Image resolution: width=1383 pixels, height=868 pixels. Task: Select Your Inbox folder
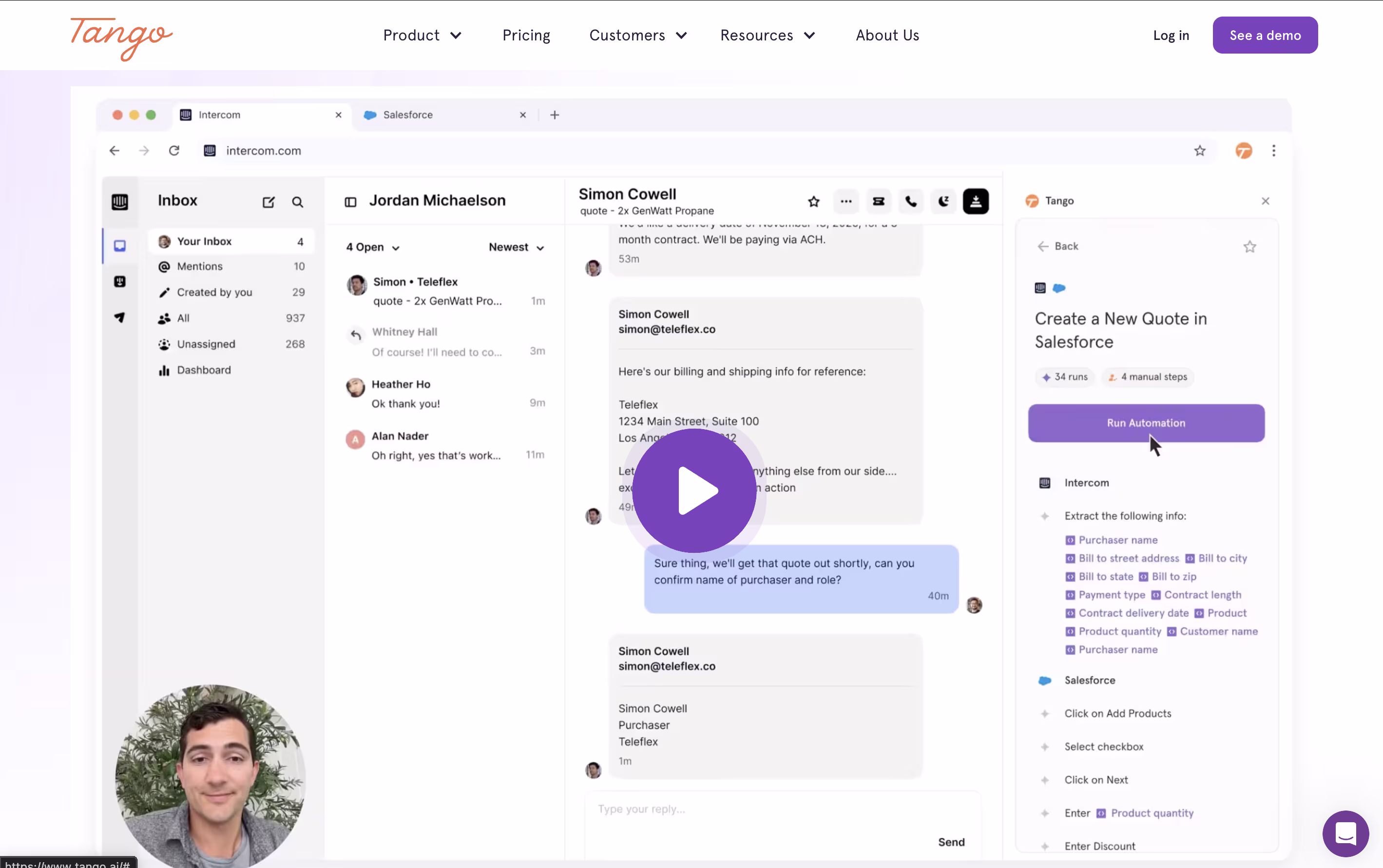tap(231, 241)
